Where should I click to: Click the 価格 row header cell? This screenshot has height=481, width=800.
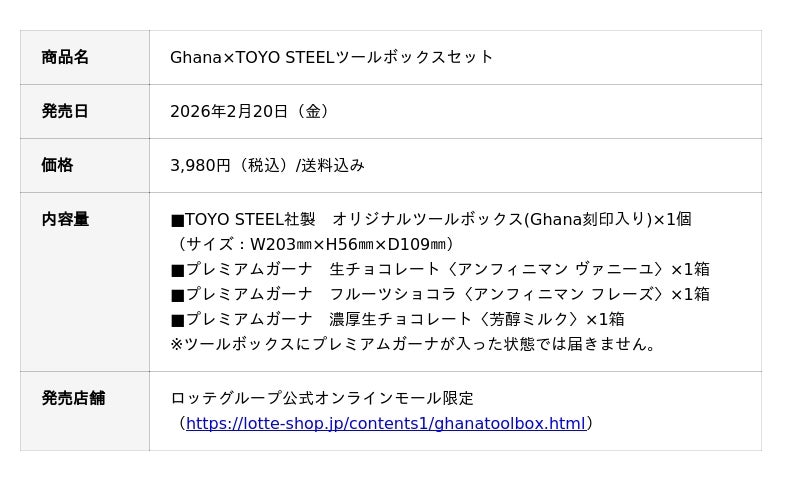point(57,165)
